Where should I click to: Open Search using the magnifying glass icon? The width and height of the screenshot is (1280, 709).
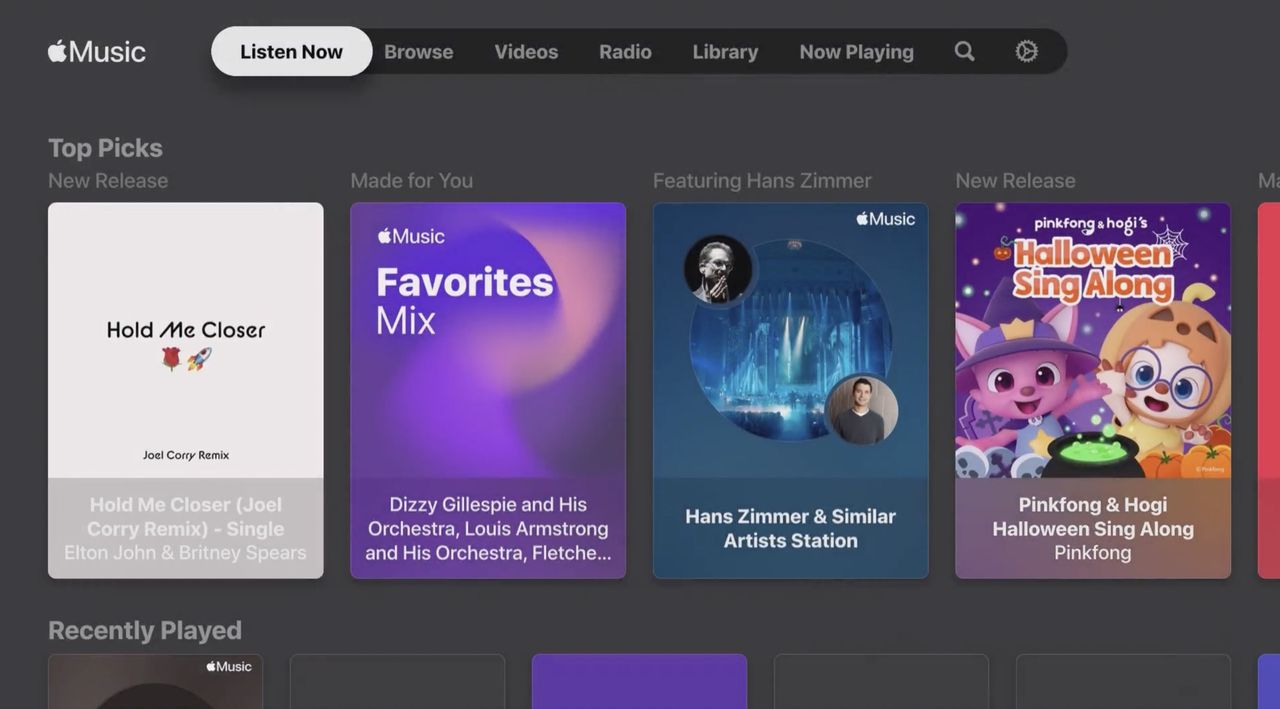[963, 51]
